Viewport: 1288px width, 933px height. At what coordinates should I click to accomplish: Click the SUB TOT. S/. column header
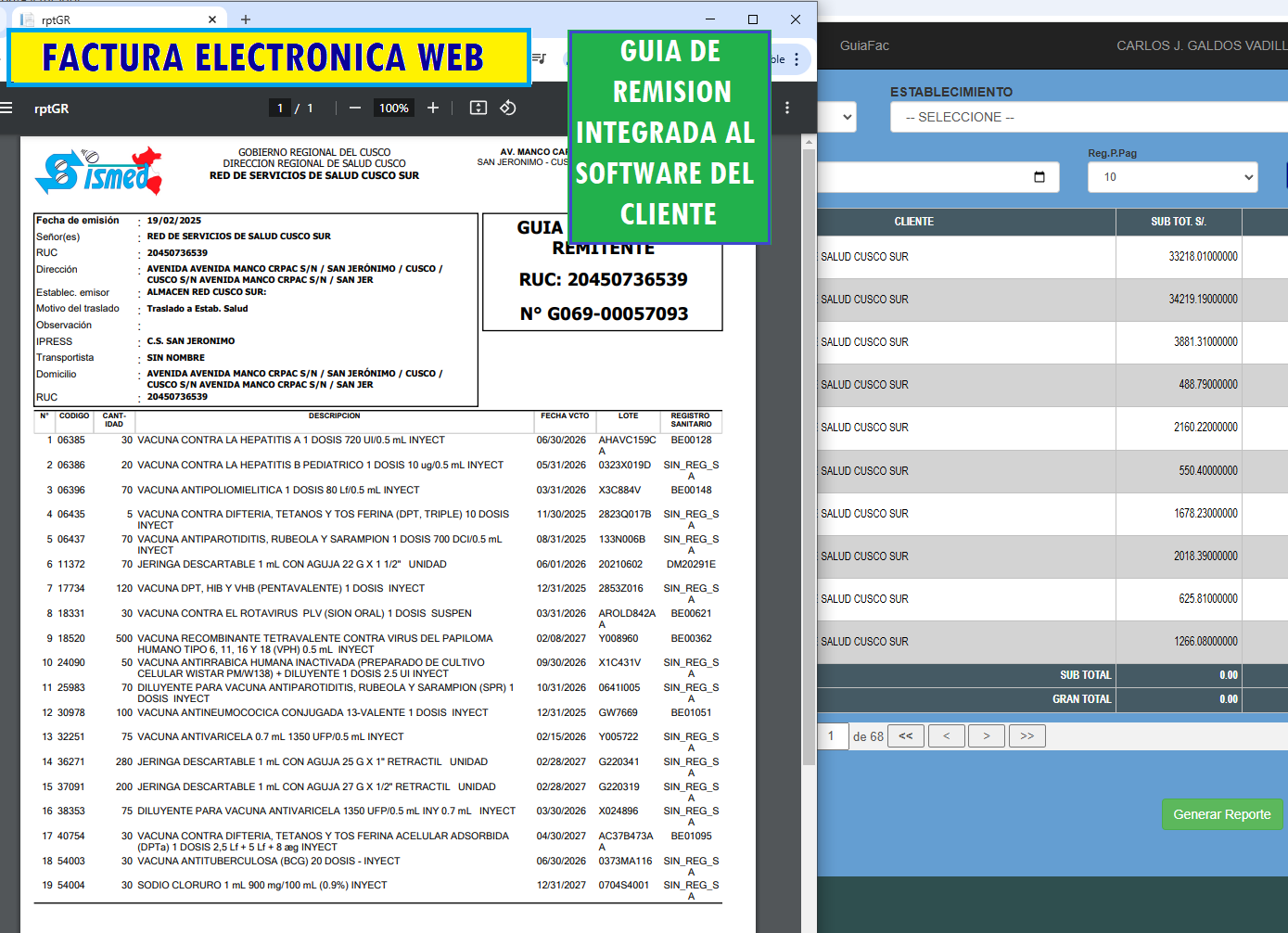[1179, 222]
